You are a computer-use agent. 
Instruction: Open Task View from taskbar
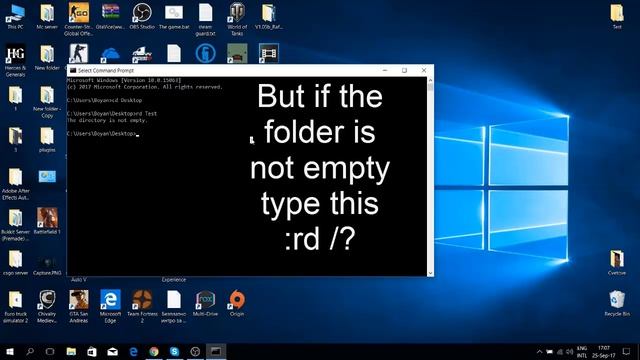coord(50,351)
